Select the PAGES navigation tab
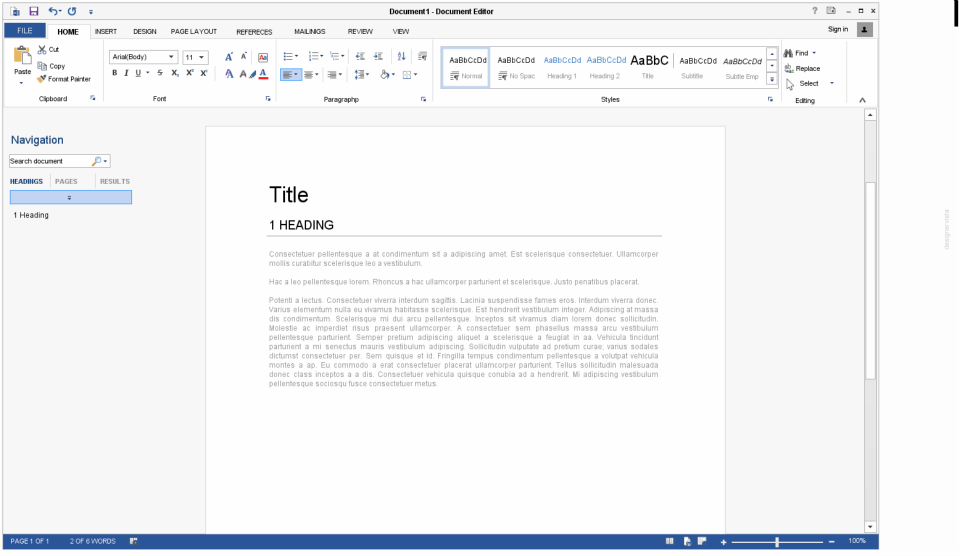Viewport: 960px width, 556px height. point(66,181)
